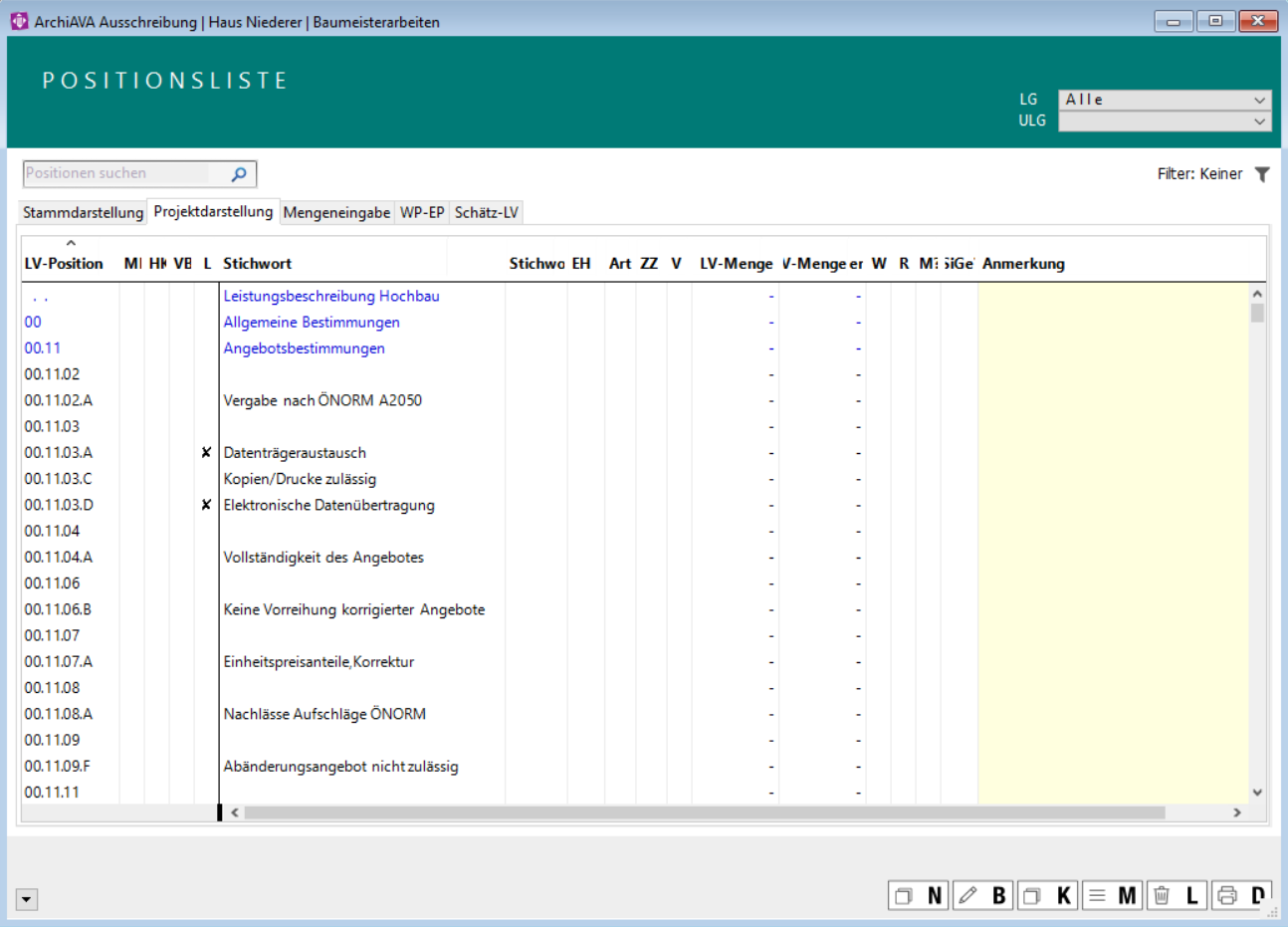Click the sort arrow above LV-Position
This screenshot has width=1288, height=927.
tap(71, 243)
